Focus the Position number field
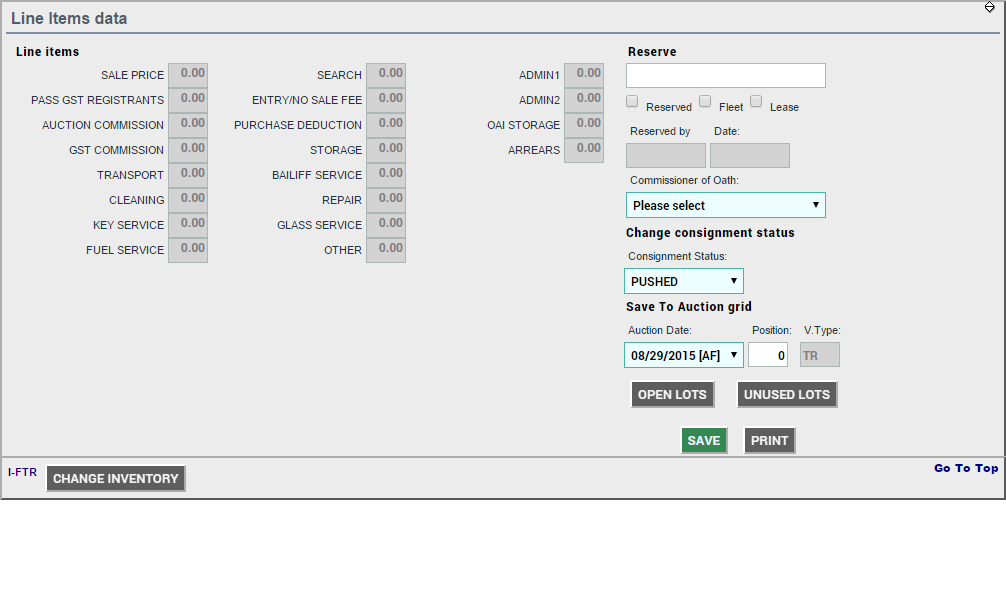Image resolution: width=1006 pixels, height=601 pixels. [x=768, y=355]
